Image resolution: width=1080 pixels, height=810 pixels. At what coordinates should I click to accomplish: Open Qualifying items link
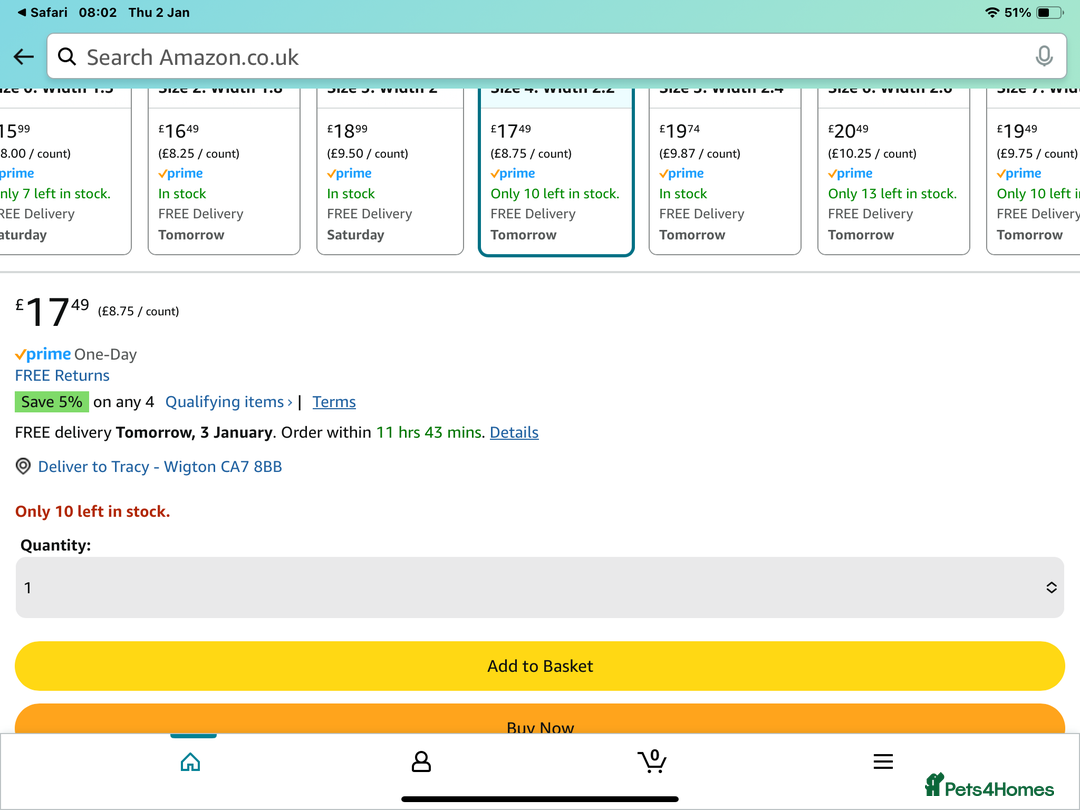coord(229,402)
